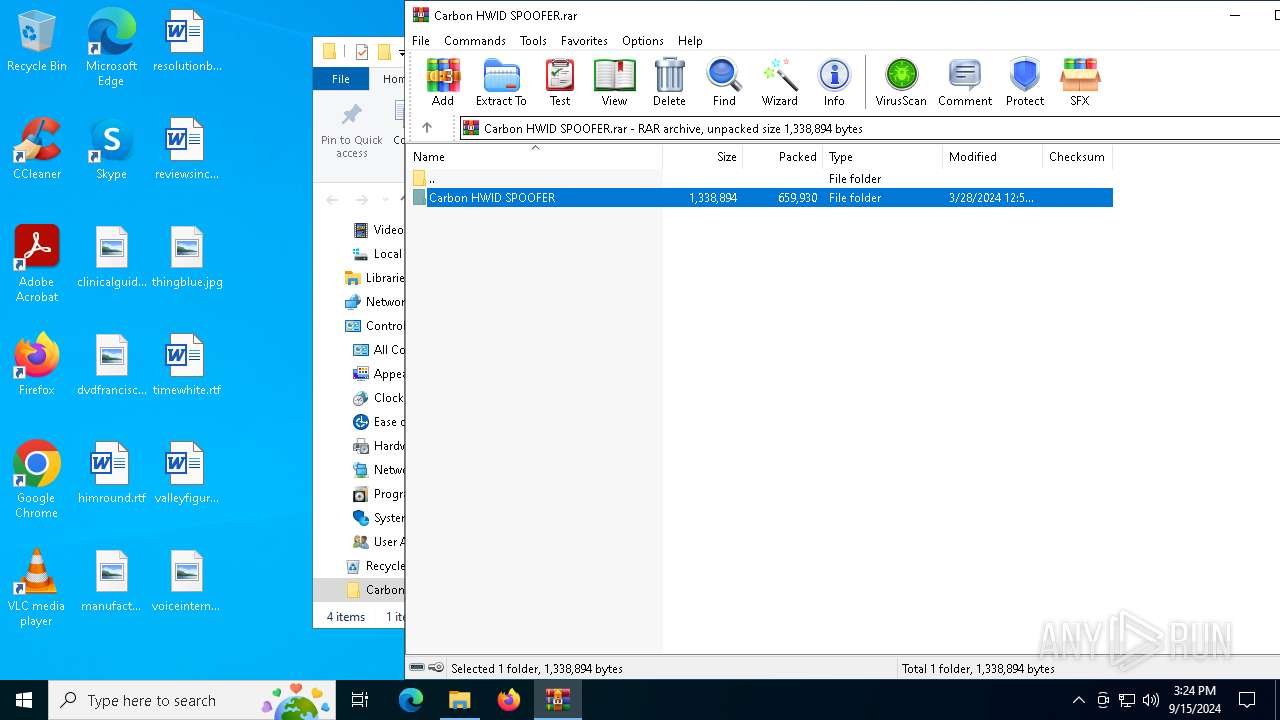
Task: Sort archive list by Checksum column
Action: tap(1078, 157)
